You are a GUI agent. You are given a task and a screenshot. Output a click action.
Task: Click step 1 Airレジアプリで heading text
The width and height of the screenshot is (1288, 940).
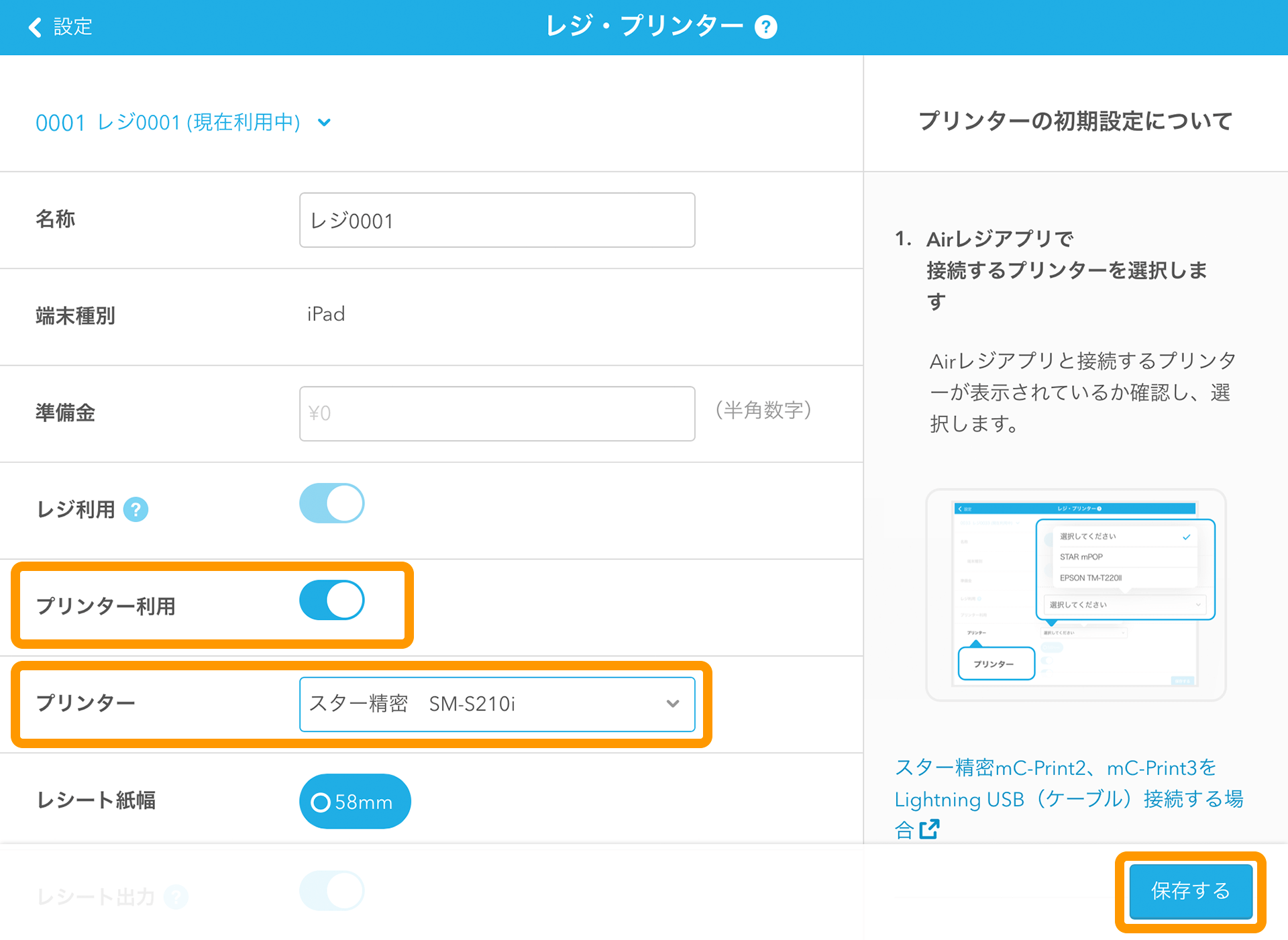coord(1000,239)
